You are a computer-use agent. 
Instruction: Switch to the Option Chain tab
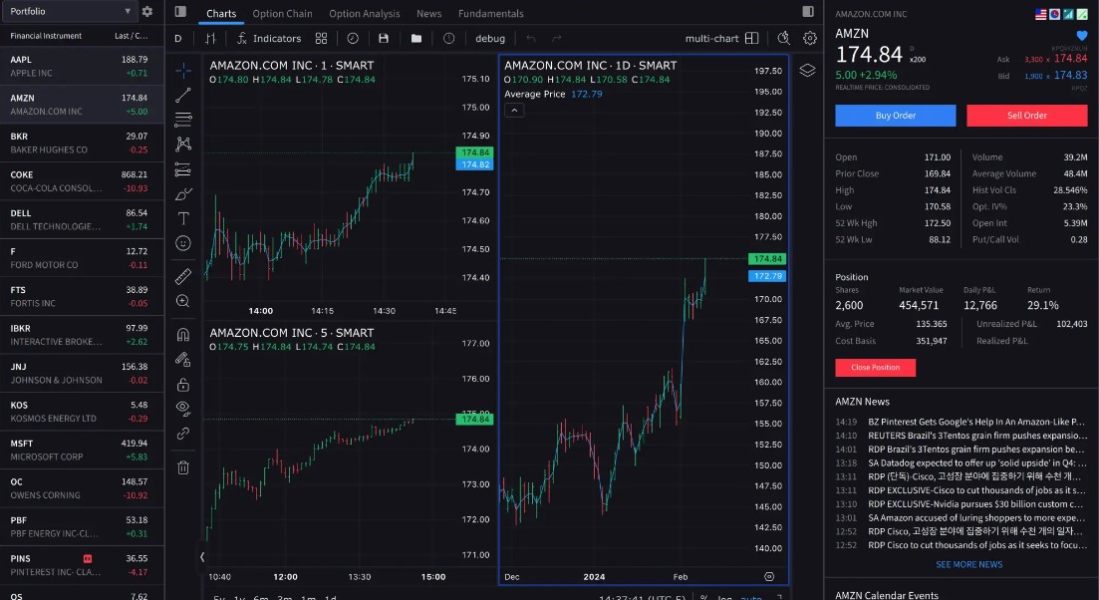[282, 14]
